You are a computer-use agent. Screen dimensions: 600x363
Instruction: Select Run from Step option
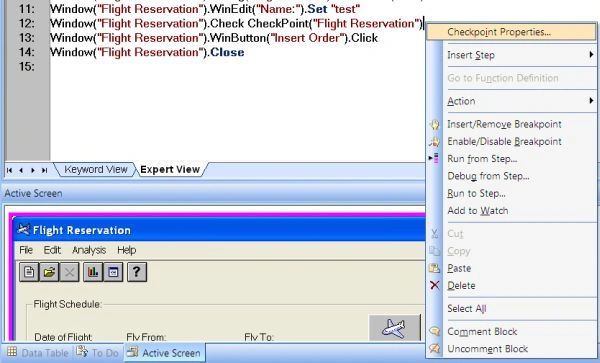[x=511, y=159]
